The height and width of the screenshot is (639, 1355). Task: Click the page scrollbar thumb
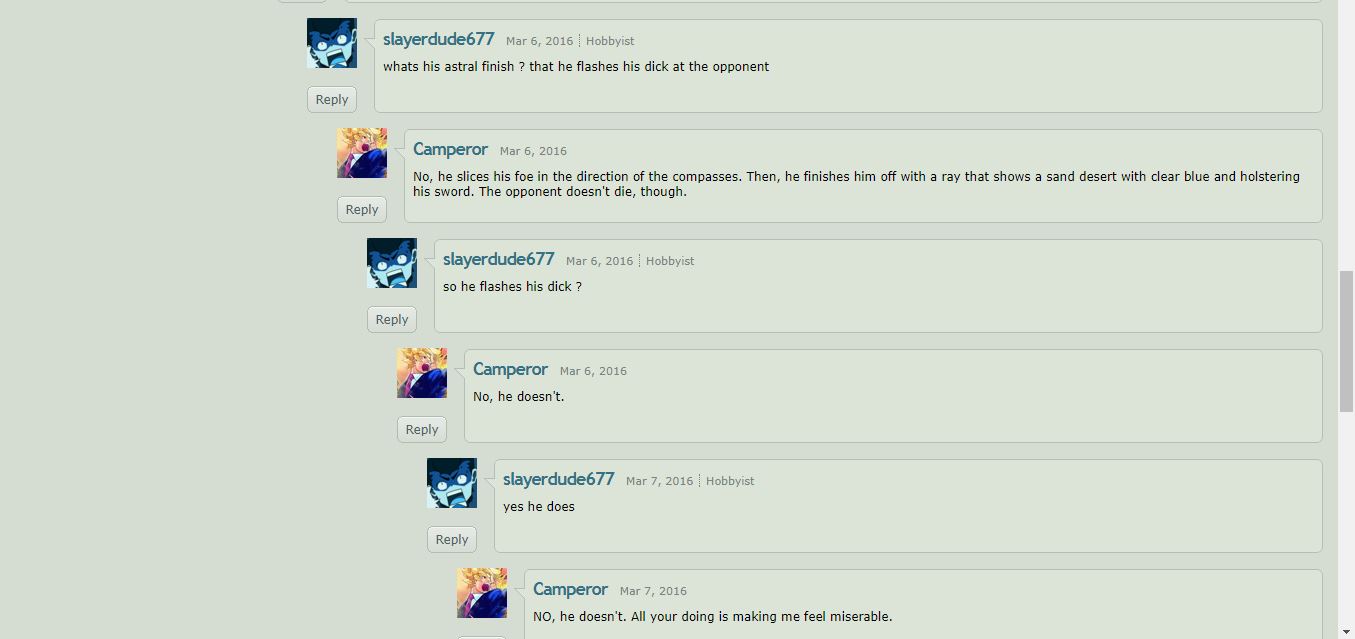point(1346,341)
